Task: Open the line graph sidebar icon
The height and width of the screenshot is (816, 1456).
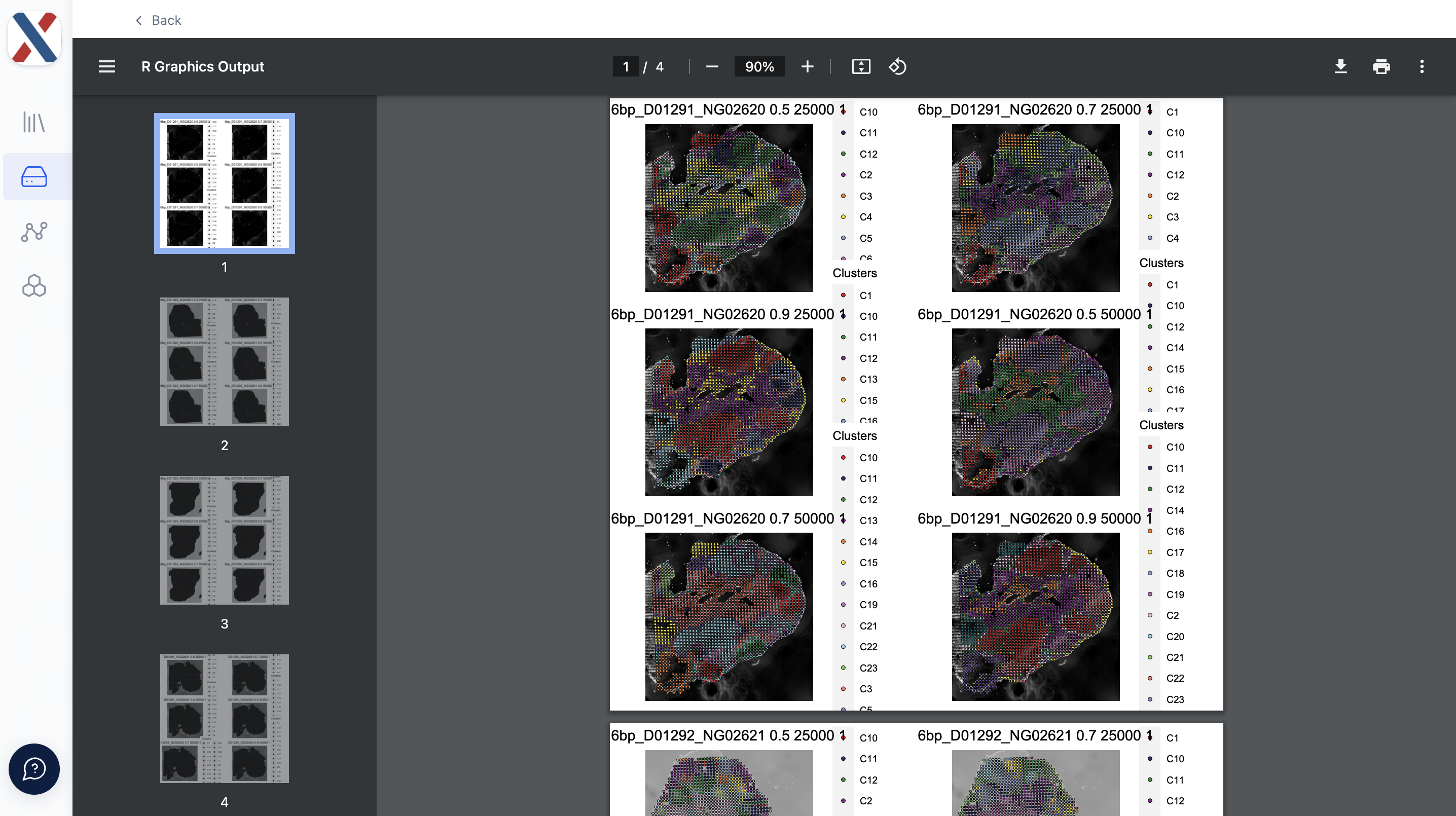Action: [x=34, y=231]
